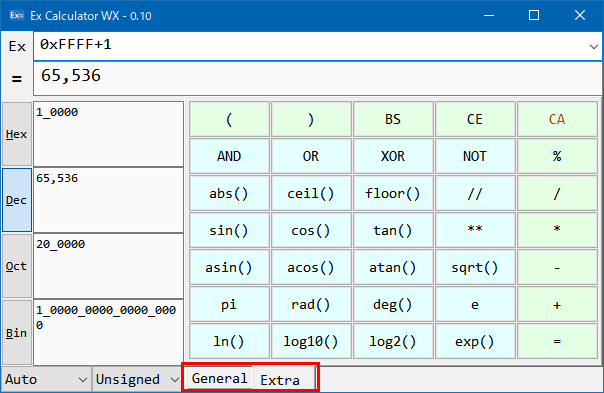Insert the AND operator
The width and height of the screenshot is (604, 393).
(x=229, y=156)
